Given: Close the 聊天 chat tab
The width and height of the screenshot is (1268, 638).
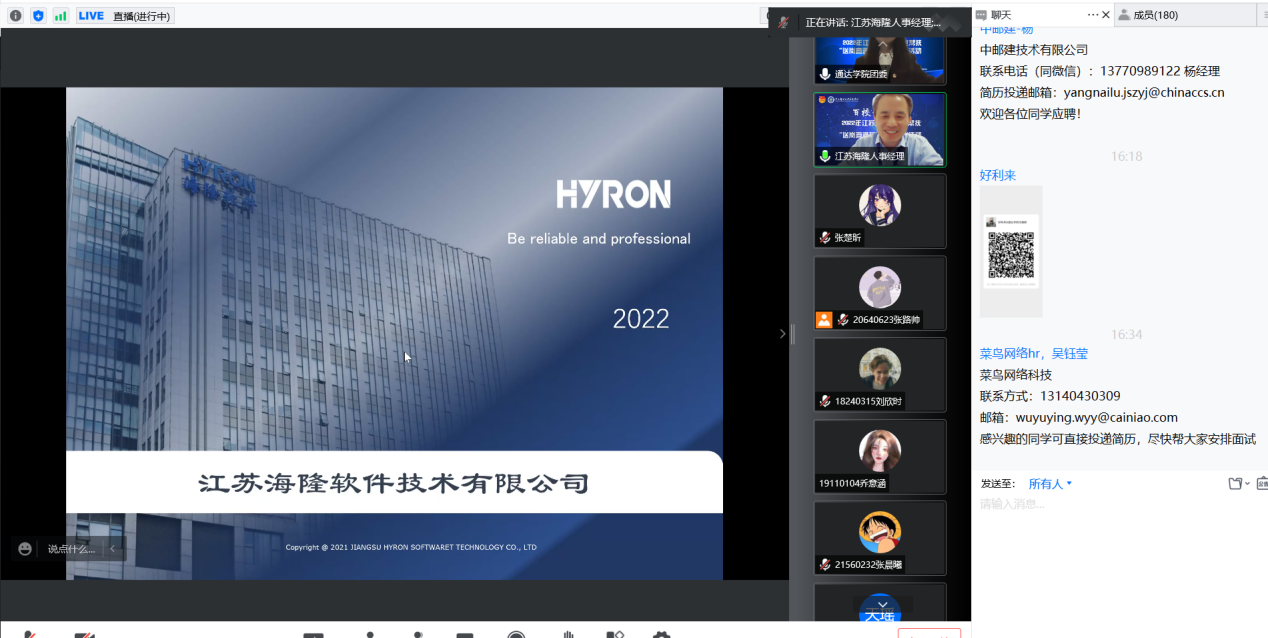Looking at the screenshot, I should [1106, 15].
